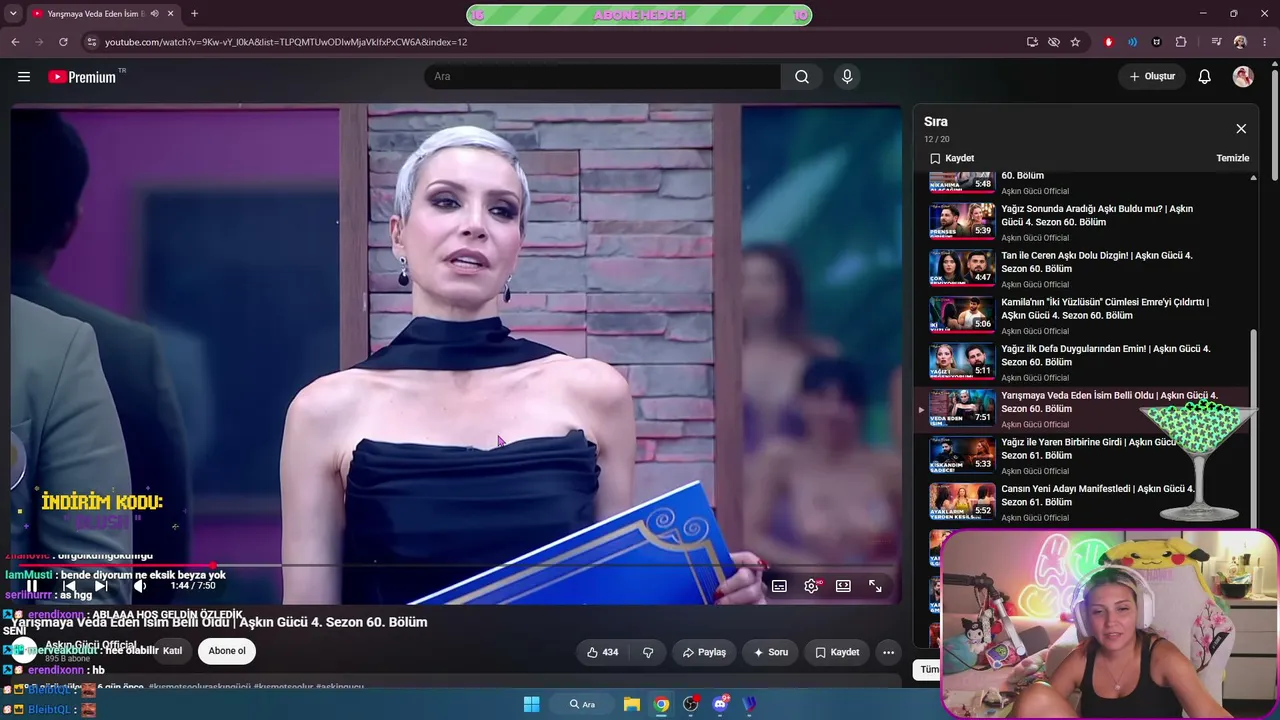Open File Explorer from the taskbar
The image size is (1280, 720).
click(632, 704)
